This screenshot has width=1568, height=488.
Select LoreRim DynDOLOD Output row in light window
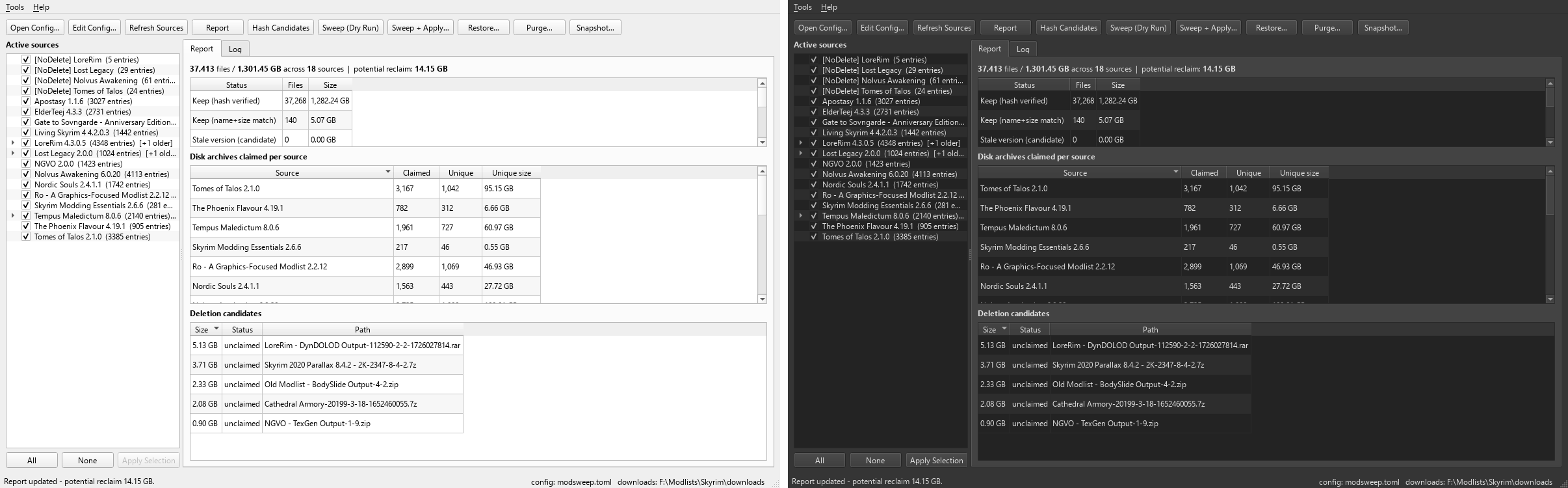pyautogui.click(x=326, y=346)
